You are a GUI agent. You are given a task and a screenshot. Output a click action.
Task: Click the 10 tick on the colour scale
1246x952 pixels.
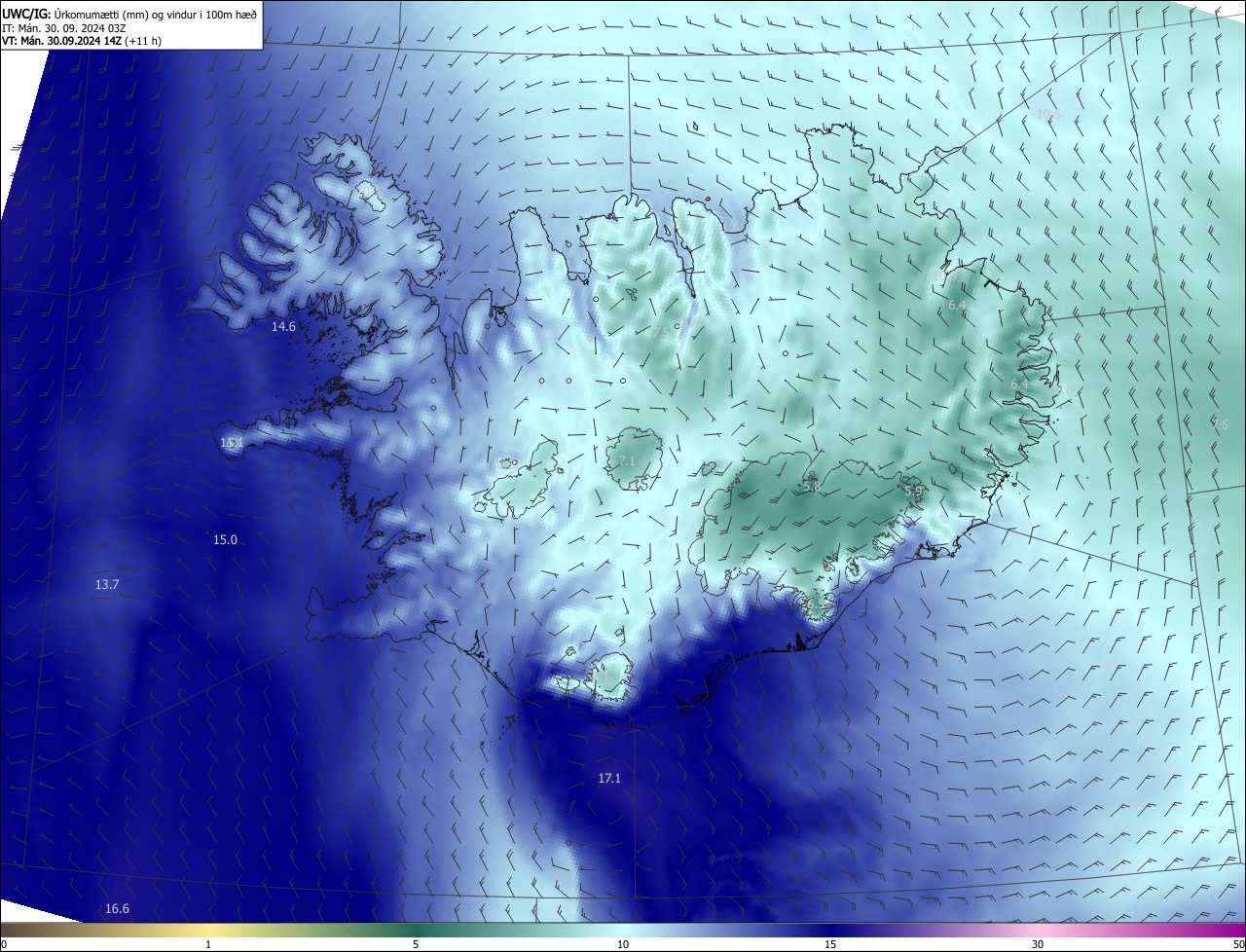(623, 944)
